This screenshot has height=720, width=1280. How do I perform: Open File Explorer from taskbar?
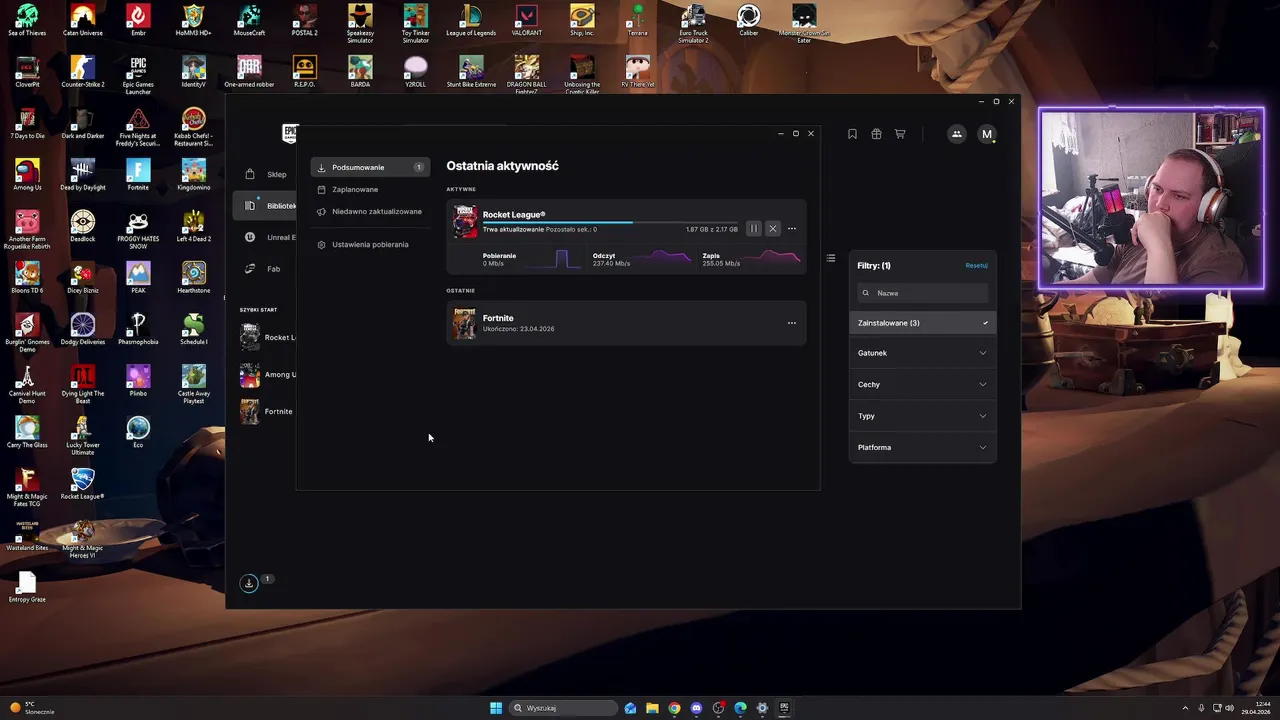[652, 708]
